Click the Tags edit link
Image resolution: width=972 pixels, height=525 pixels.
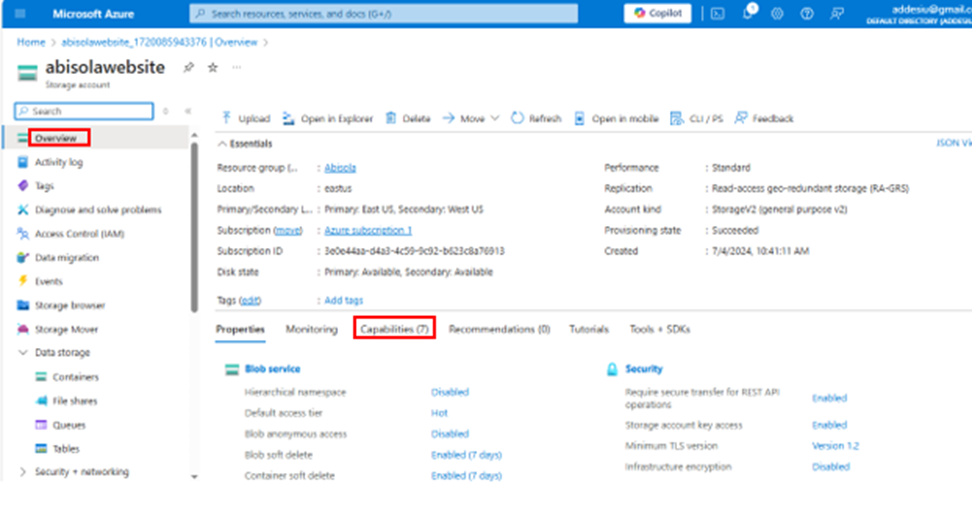pyautogui.click(x=250, y=300)
